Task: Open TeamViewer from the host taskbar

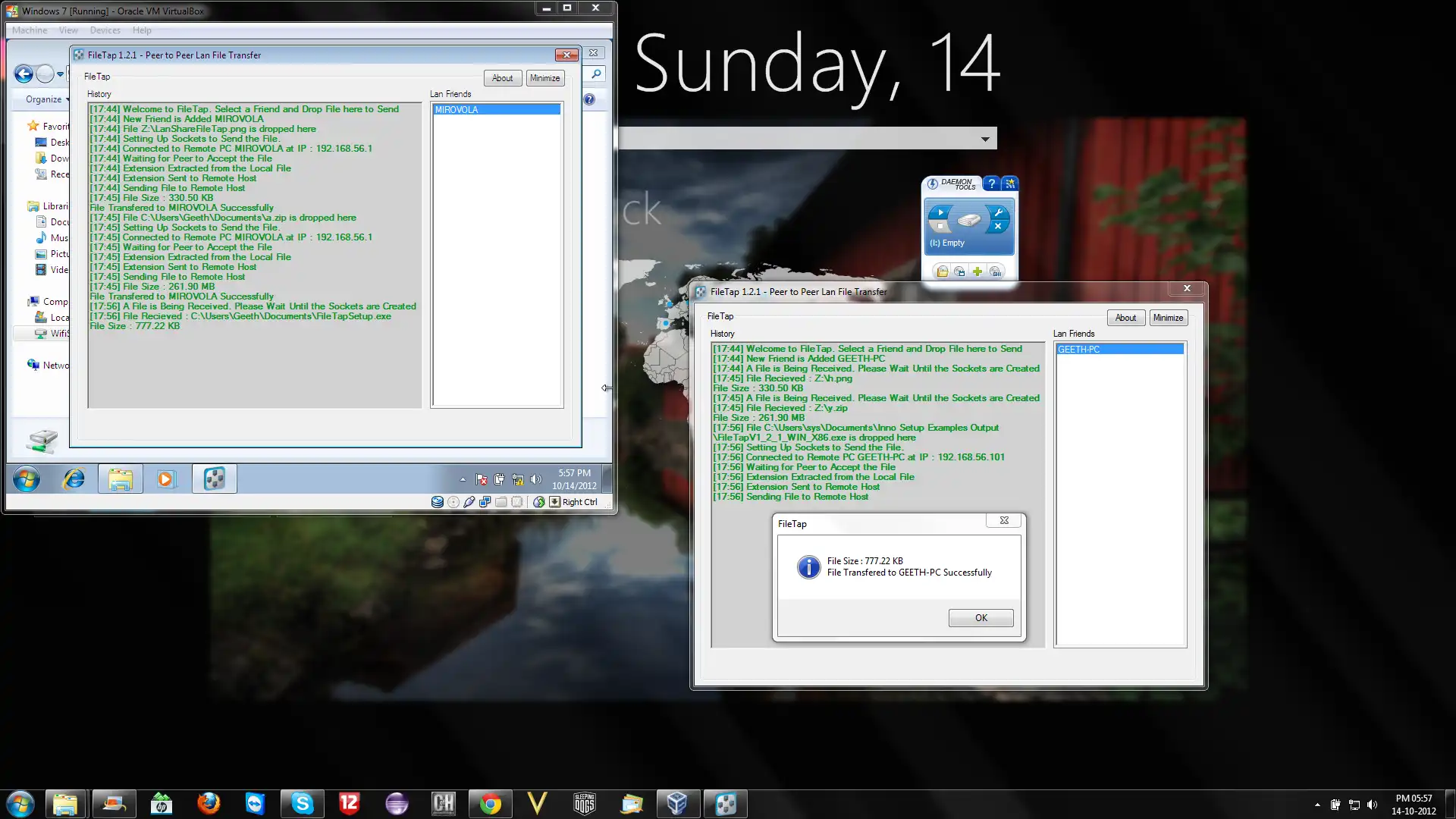Action: 255,804
